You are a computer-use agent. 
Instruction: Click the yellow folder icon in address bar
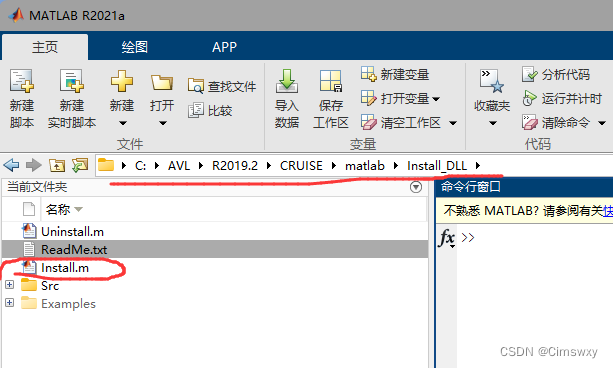click(106, 165)
